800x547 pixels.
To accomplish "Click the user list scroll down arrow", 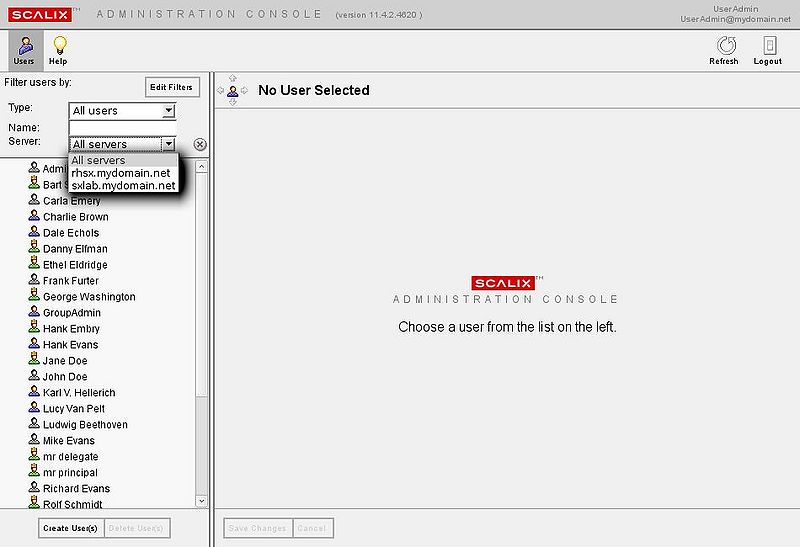I will click(x=201, y=501).
